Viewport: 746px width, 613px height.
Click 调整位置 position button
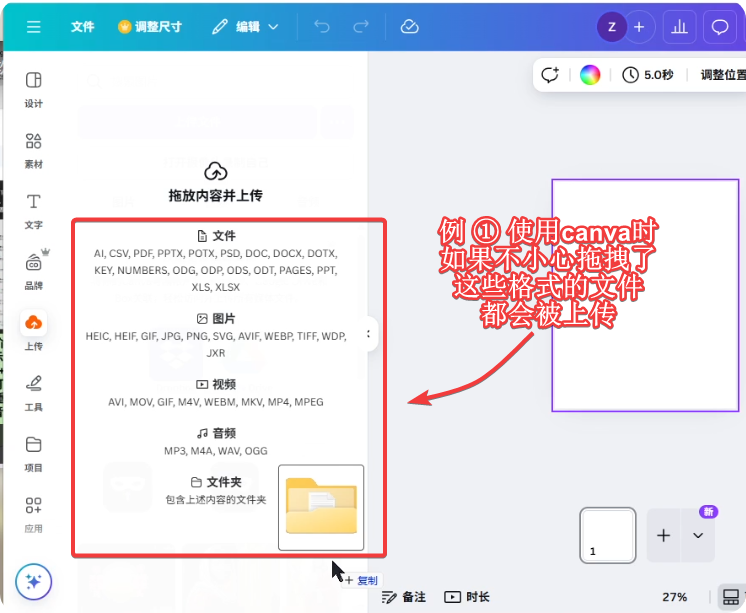(x=723, y=75)
